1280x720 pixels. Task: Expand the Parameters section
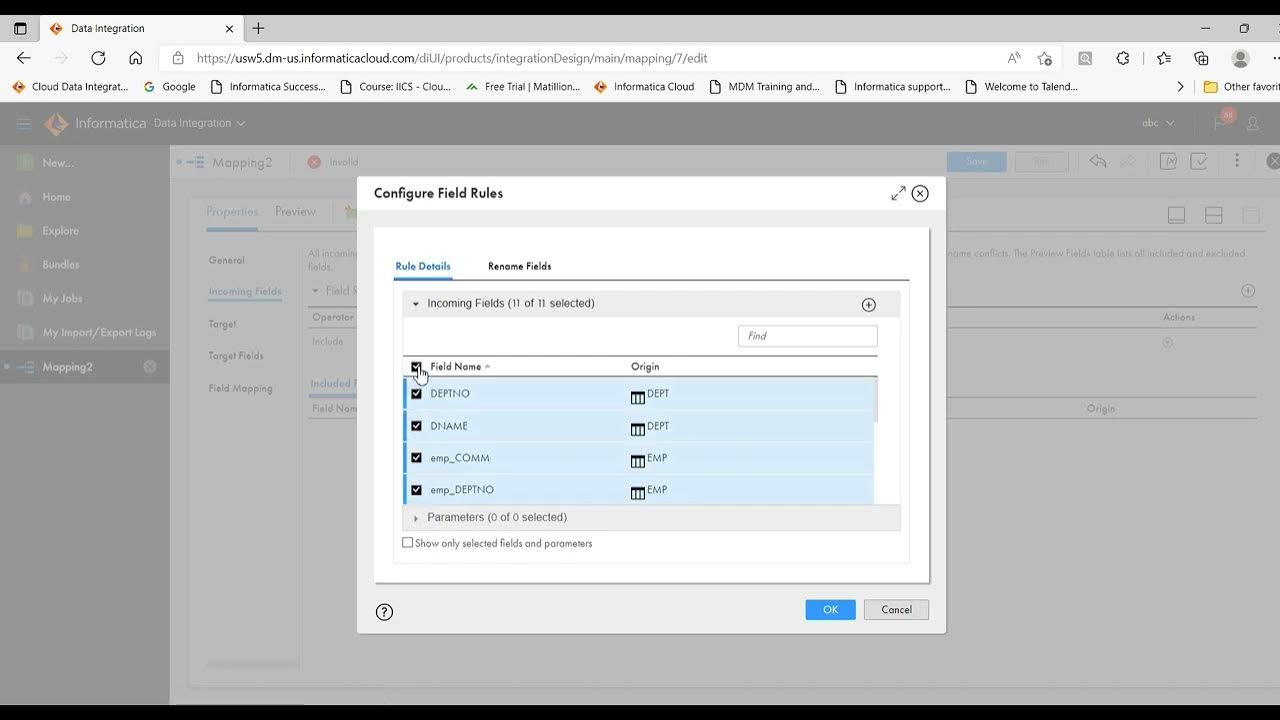click(416, 518)
